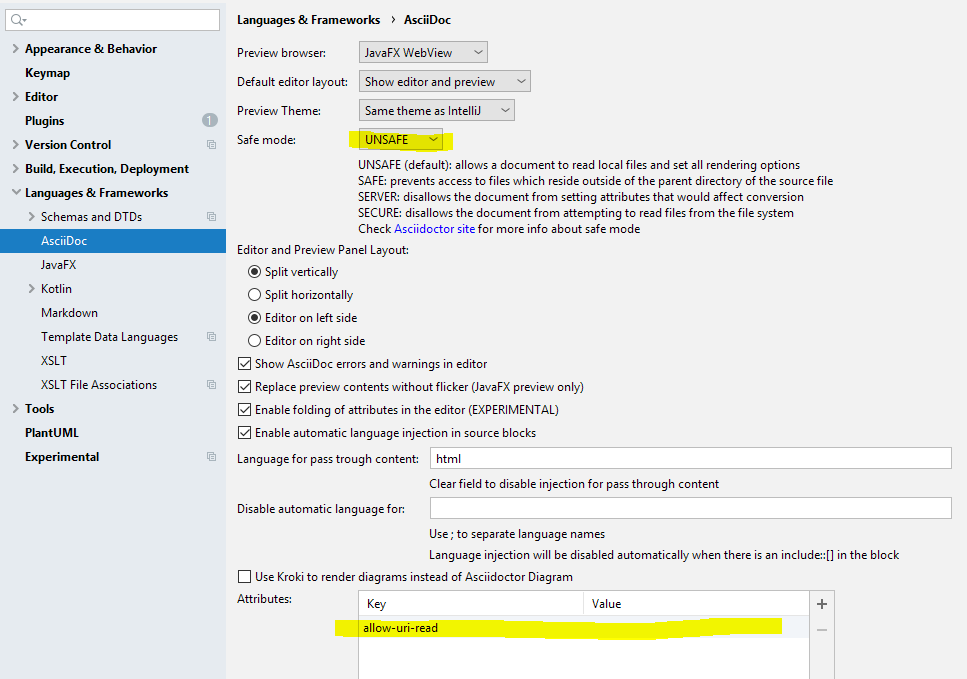Viewport: 967px width, 679px height.
Task: Click the project-level icon beside Template Data Languages
Action: [x=212, y=337]
